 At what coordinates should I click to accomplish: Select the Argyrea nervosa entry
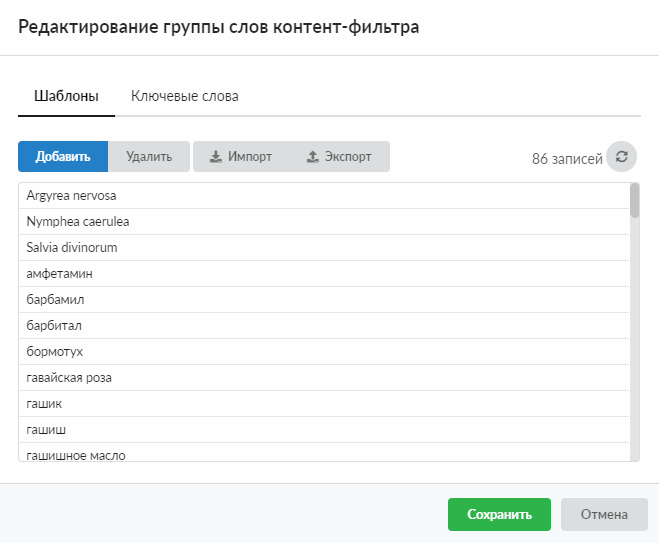[71, 196]
